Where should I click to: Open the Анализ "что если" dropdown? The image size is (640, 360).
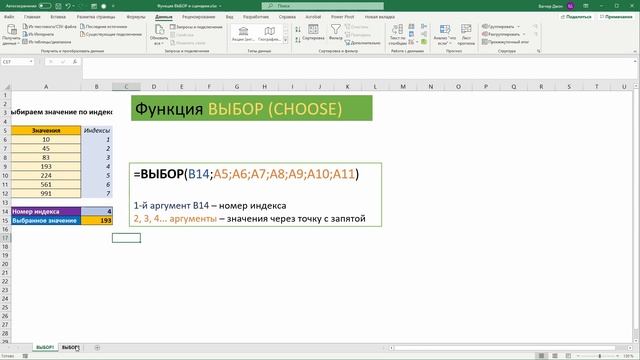point(444,34)
